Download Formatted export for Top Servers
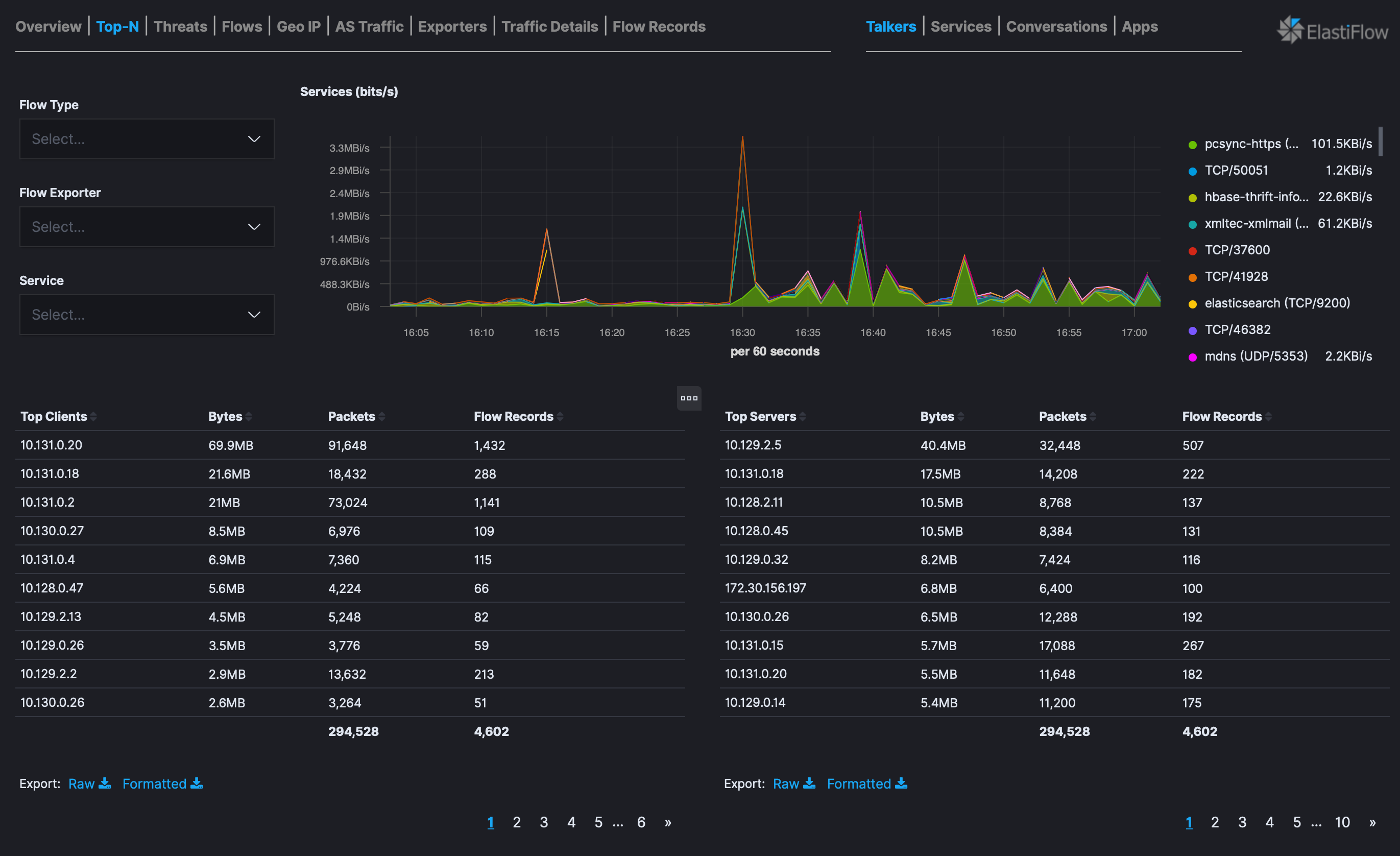 [866, 784]
